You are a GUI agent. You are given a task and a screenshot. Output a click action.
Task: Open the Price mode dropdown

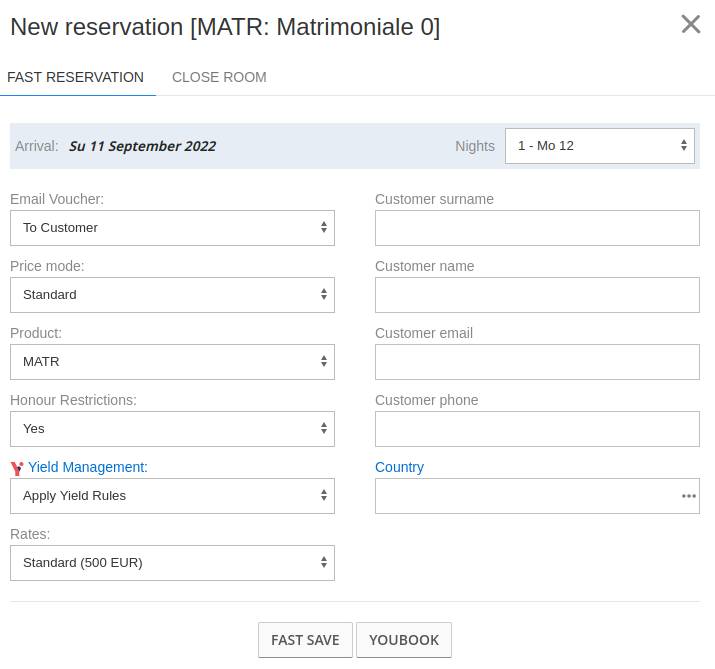[172, 295]
